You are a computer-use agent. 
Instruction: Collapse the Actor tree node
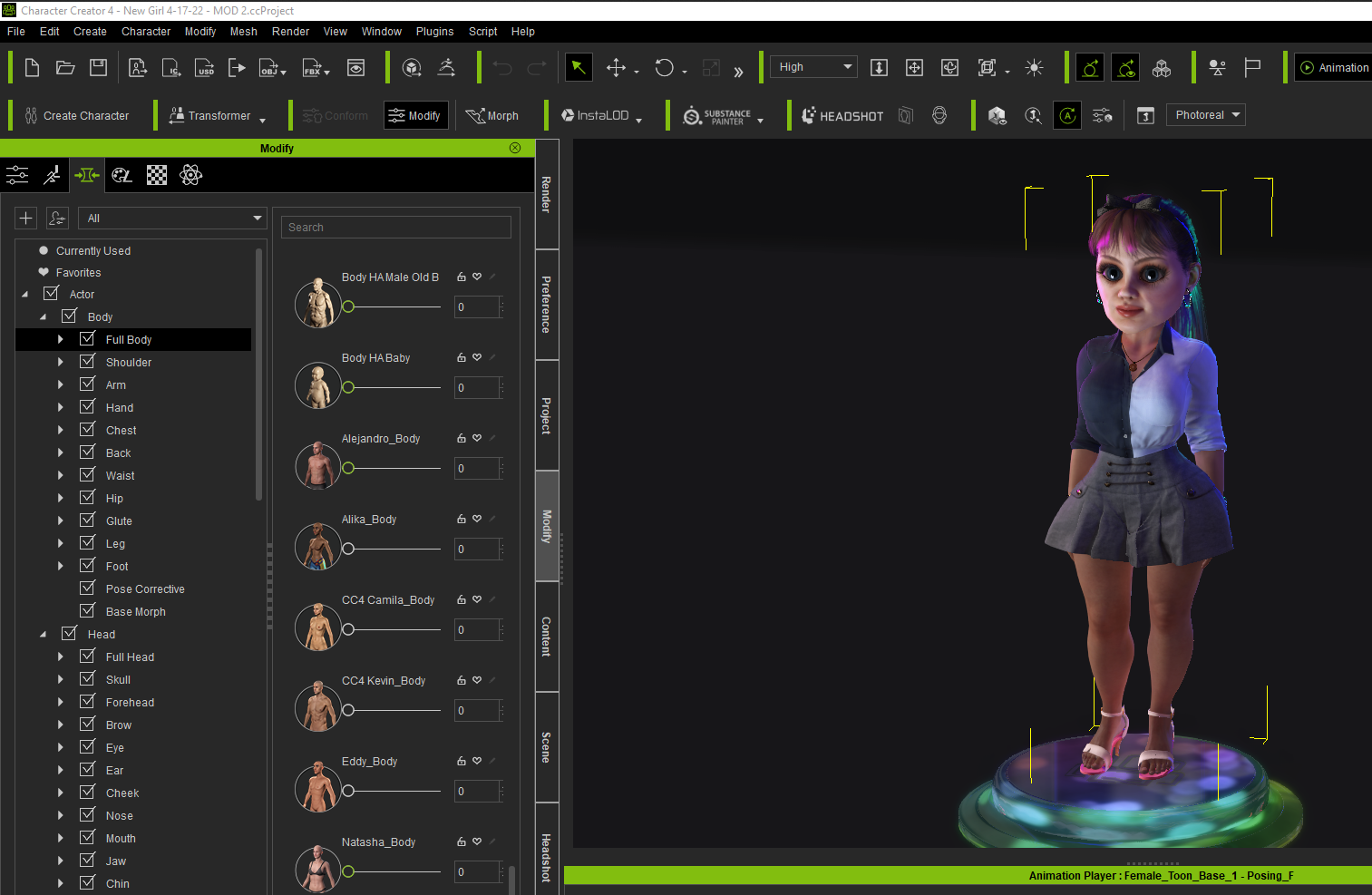(24, 295)
